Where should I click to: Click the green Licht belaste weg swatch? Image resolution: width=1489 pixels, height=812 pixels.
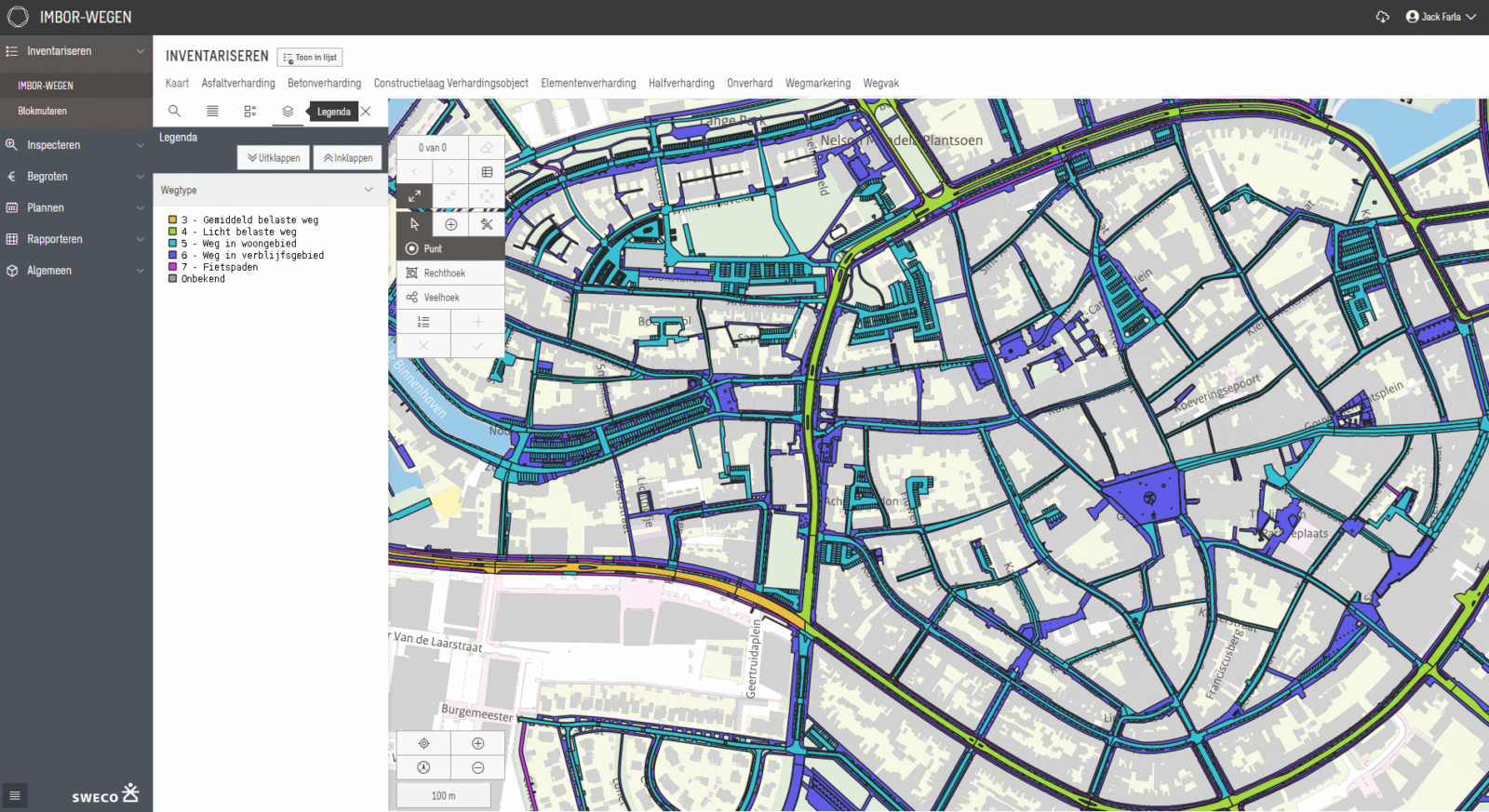click(172, 232)
